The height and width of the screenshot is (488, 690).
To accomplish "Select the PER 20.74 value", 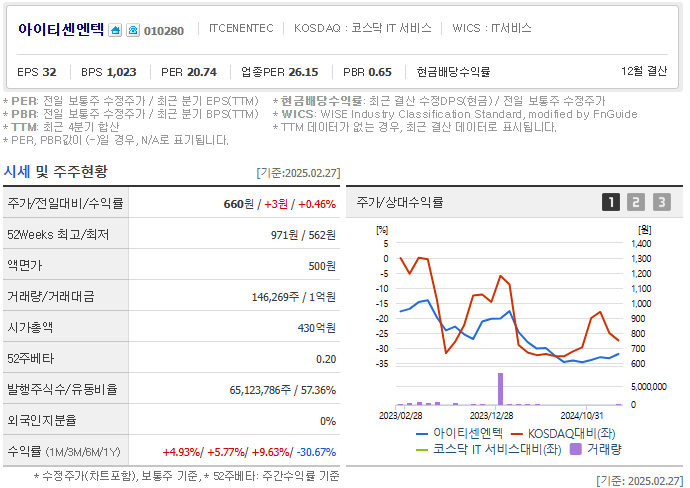I will click(x=189, y=72).
